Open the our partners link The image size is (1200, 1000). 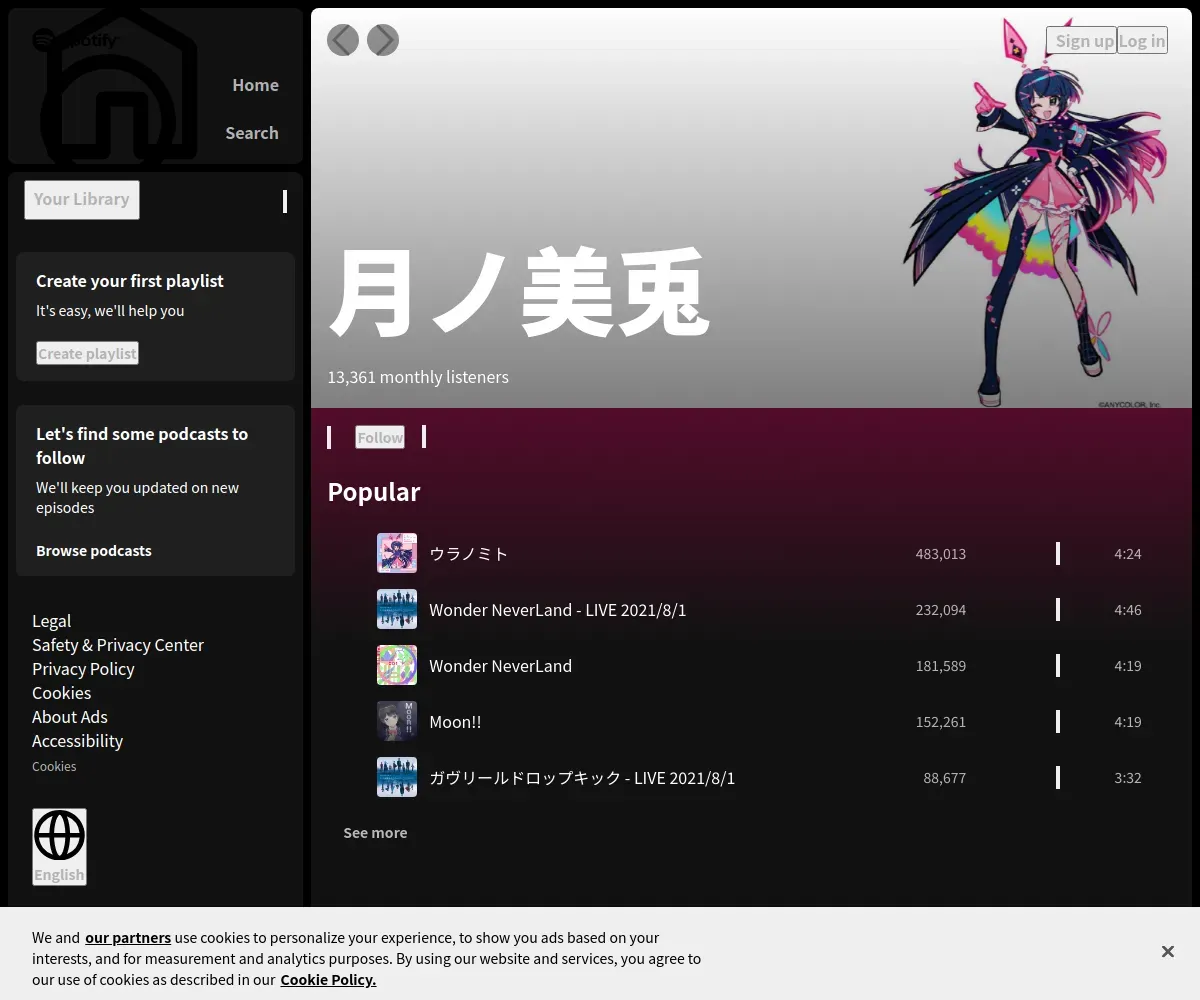point(128,938)
